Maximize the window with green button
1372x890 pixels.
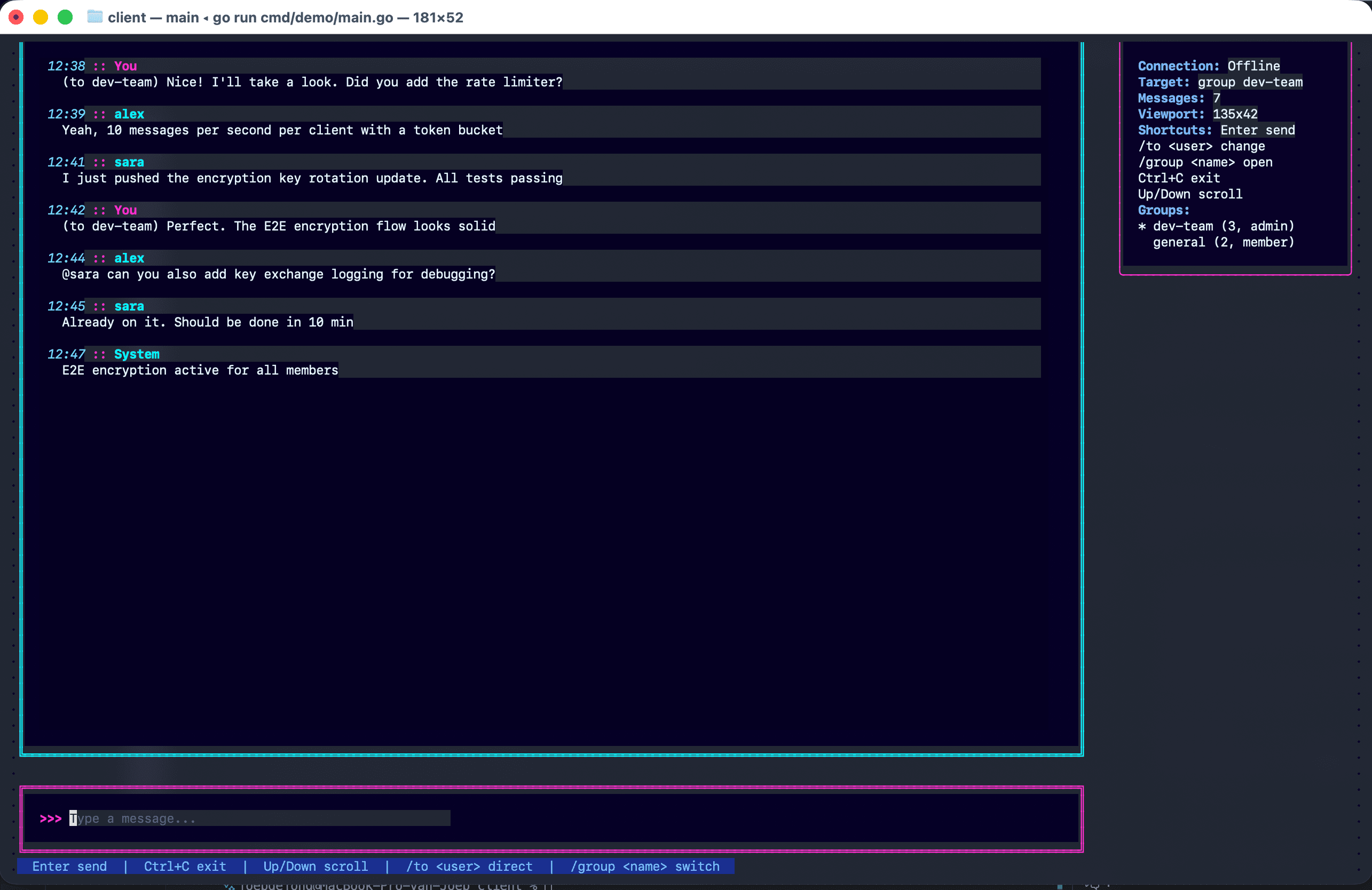[65, 17]
